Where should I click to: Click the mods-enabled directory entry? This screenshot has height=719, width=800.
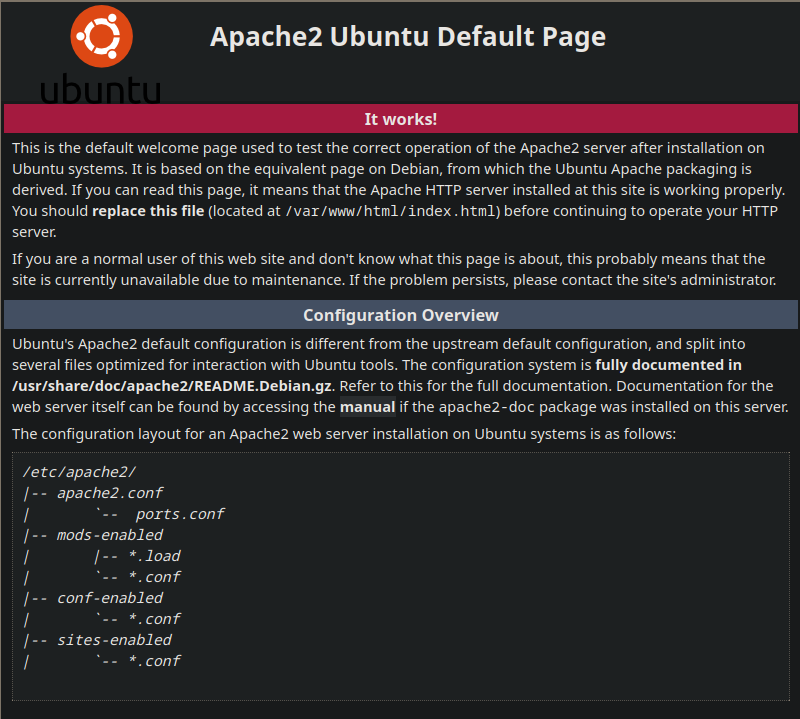click(109, 535)
